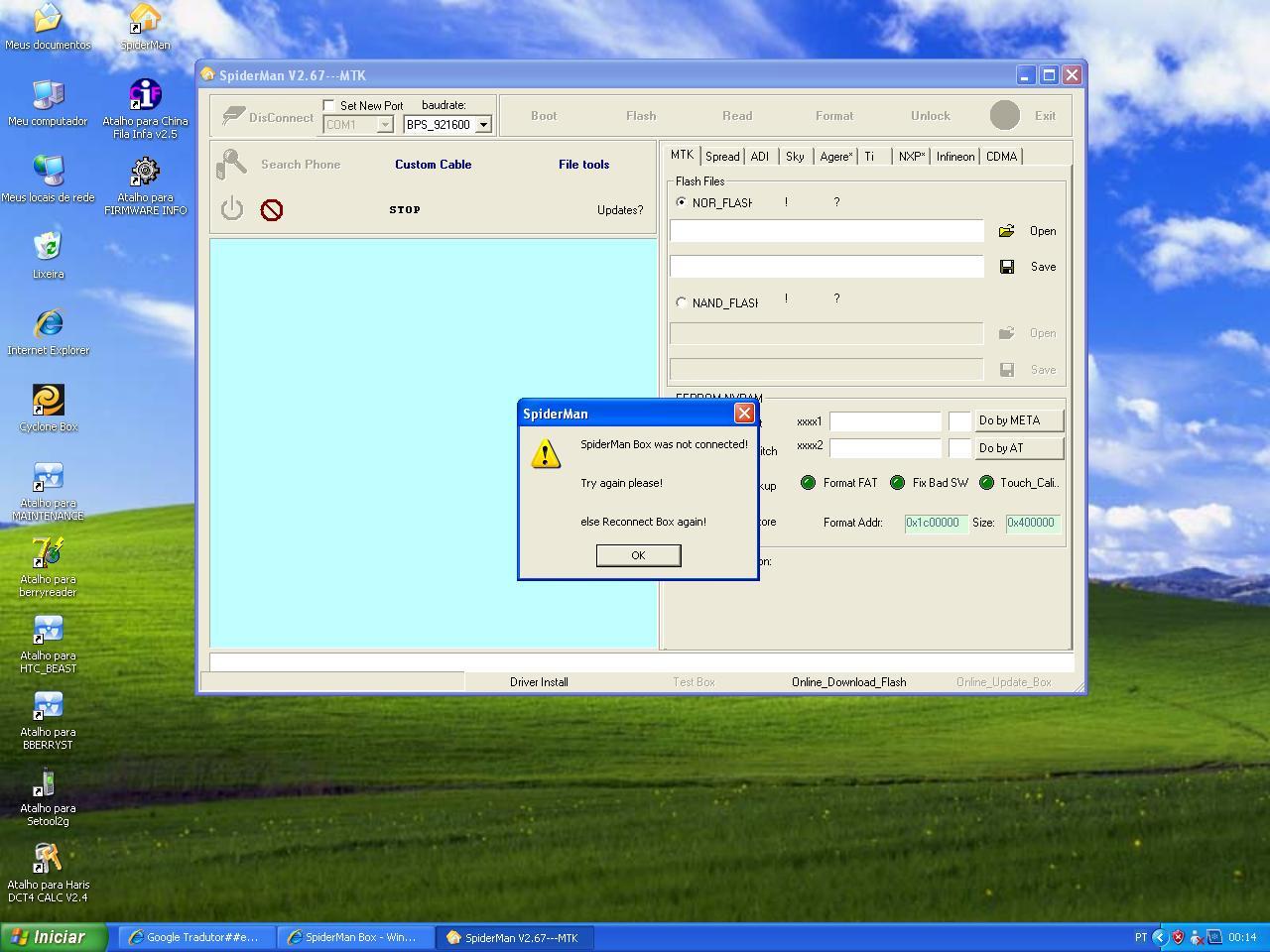
Task: Click the Do by META button
Action: pos(1018,420)
